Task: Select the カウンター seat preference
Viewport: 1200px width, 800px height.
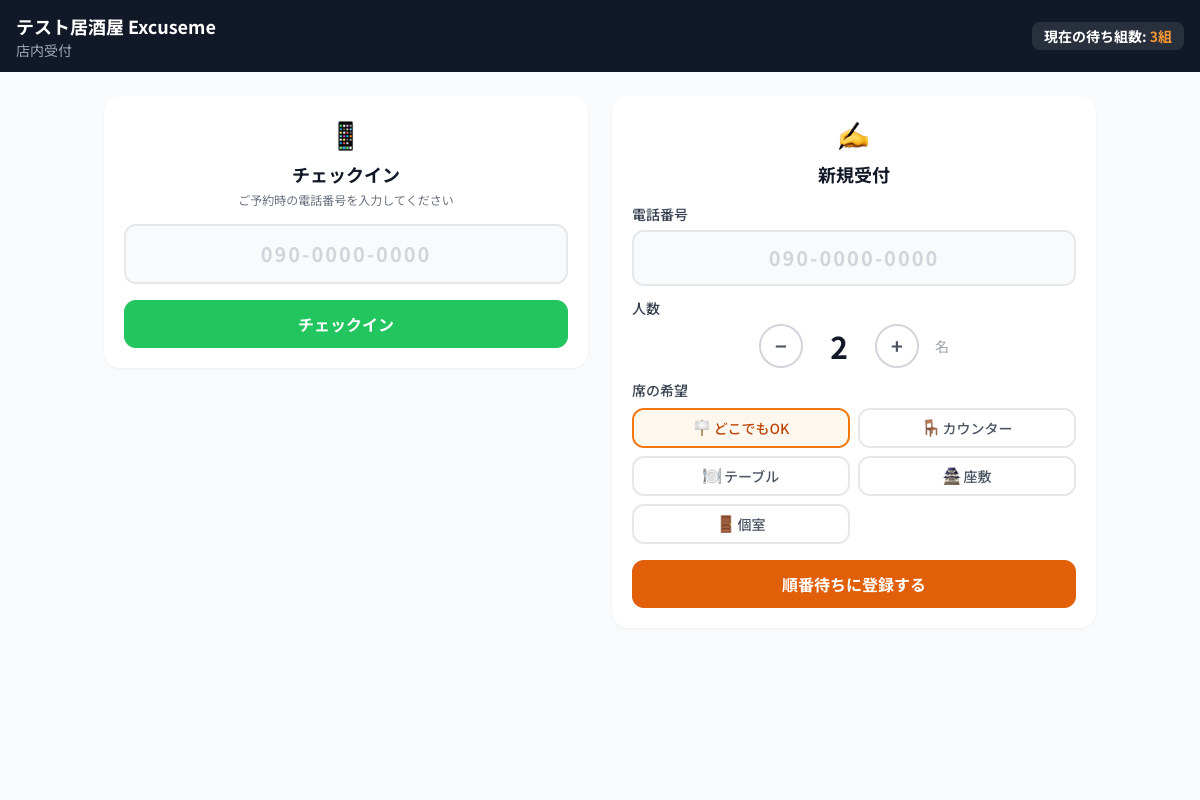Action: pyautogui.click(x=966, y=428)
